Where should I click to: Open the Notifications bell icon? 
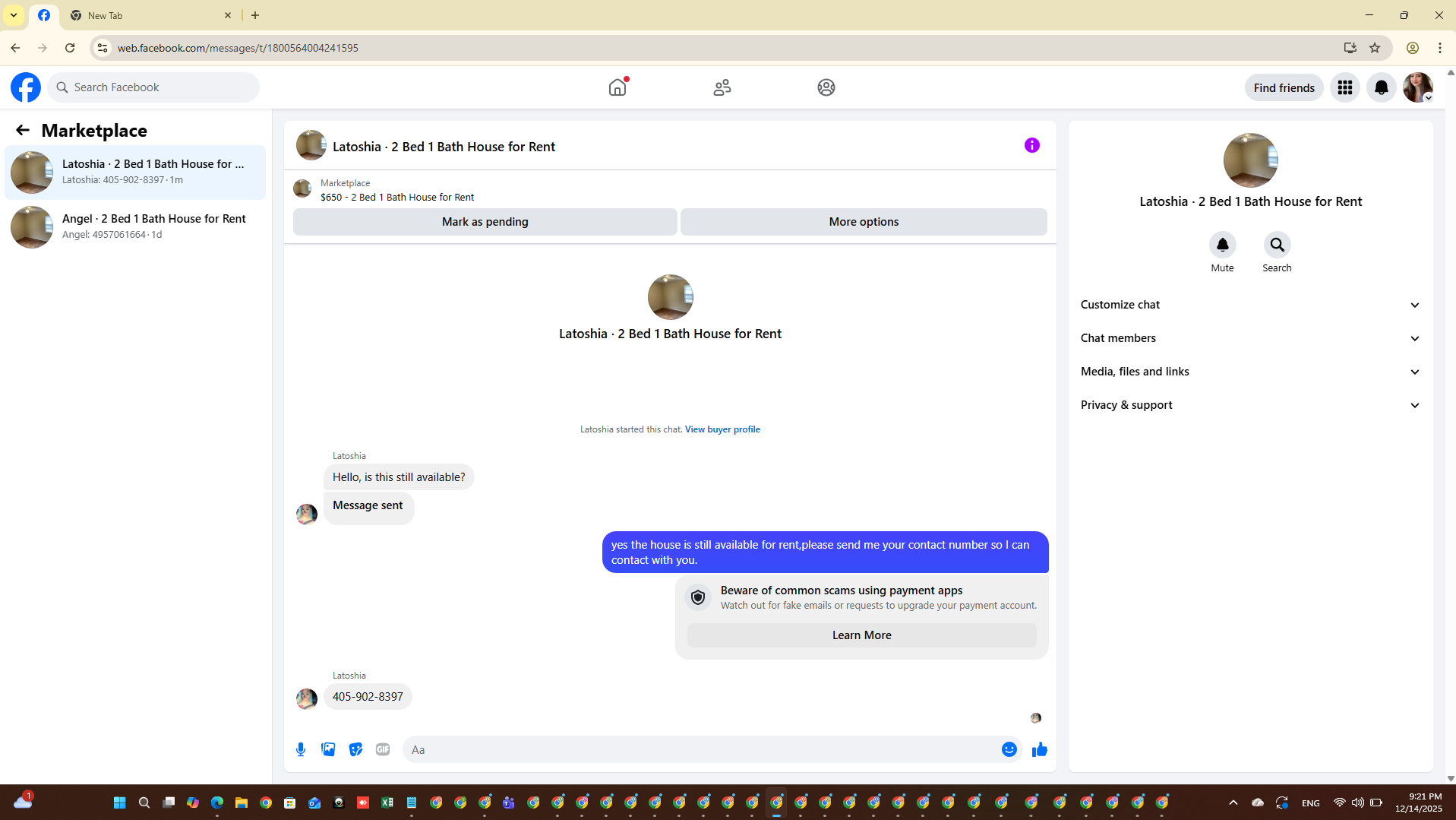click(1382, 87)
